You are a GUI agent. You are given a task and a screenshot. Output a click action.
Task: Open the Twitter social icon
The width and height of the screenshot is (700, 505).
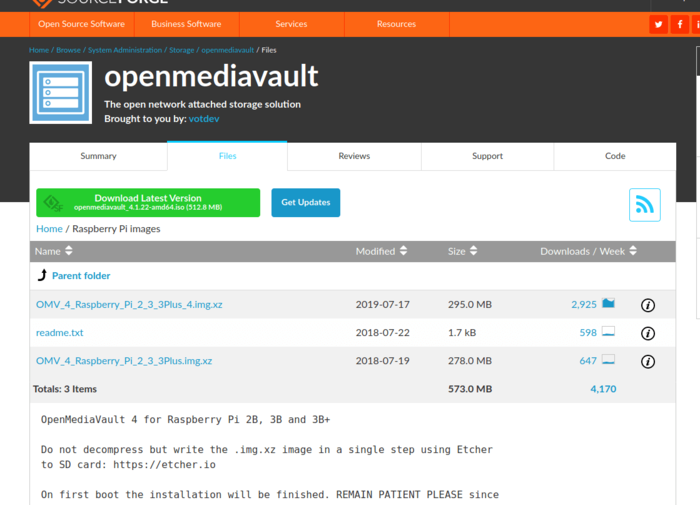pyautogui.click(x=658, y=24)
